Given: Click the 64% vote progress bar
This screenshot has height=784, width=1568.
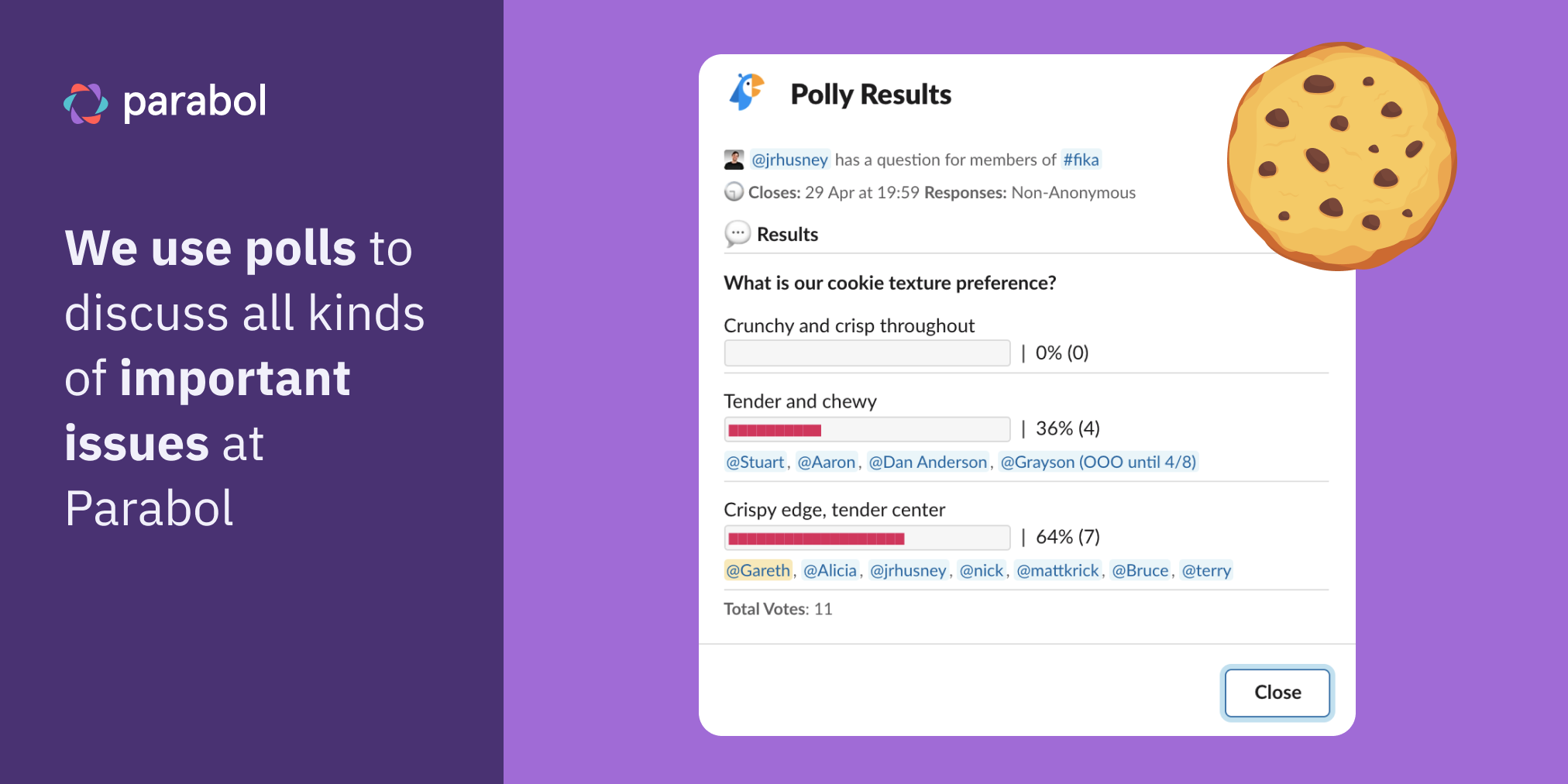Looking at the screenshot, I should (867, 537).
